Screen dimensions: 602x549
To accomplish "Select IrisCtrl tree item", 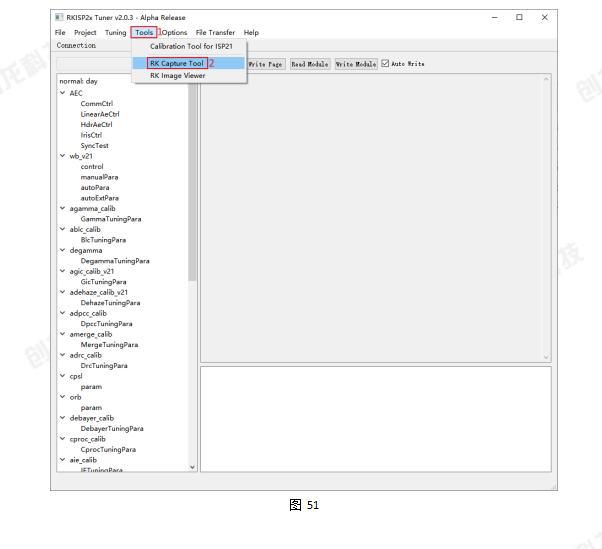I will (91, 135).
